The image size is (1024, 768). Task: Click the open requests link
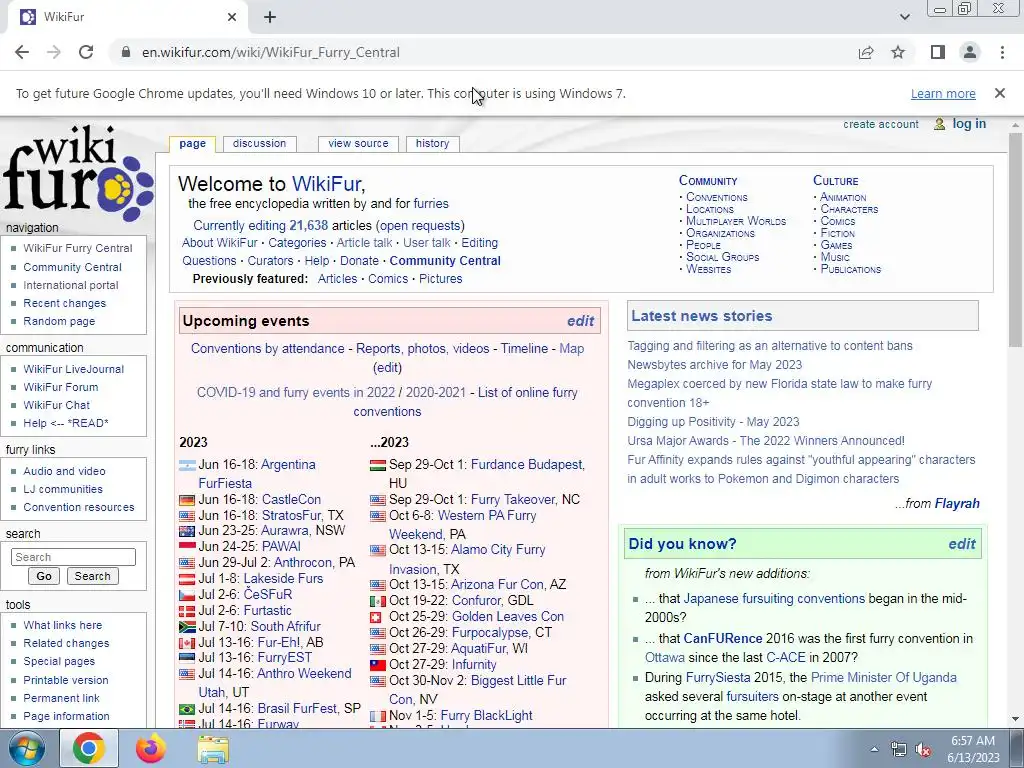[x=421, y=226]
